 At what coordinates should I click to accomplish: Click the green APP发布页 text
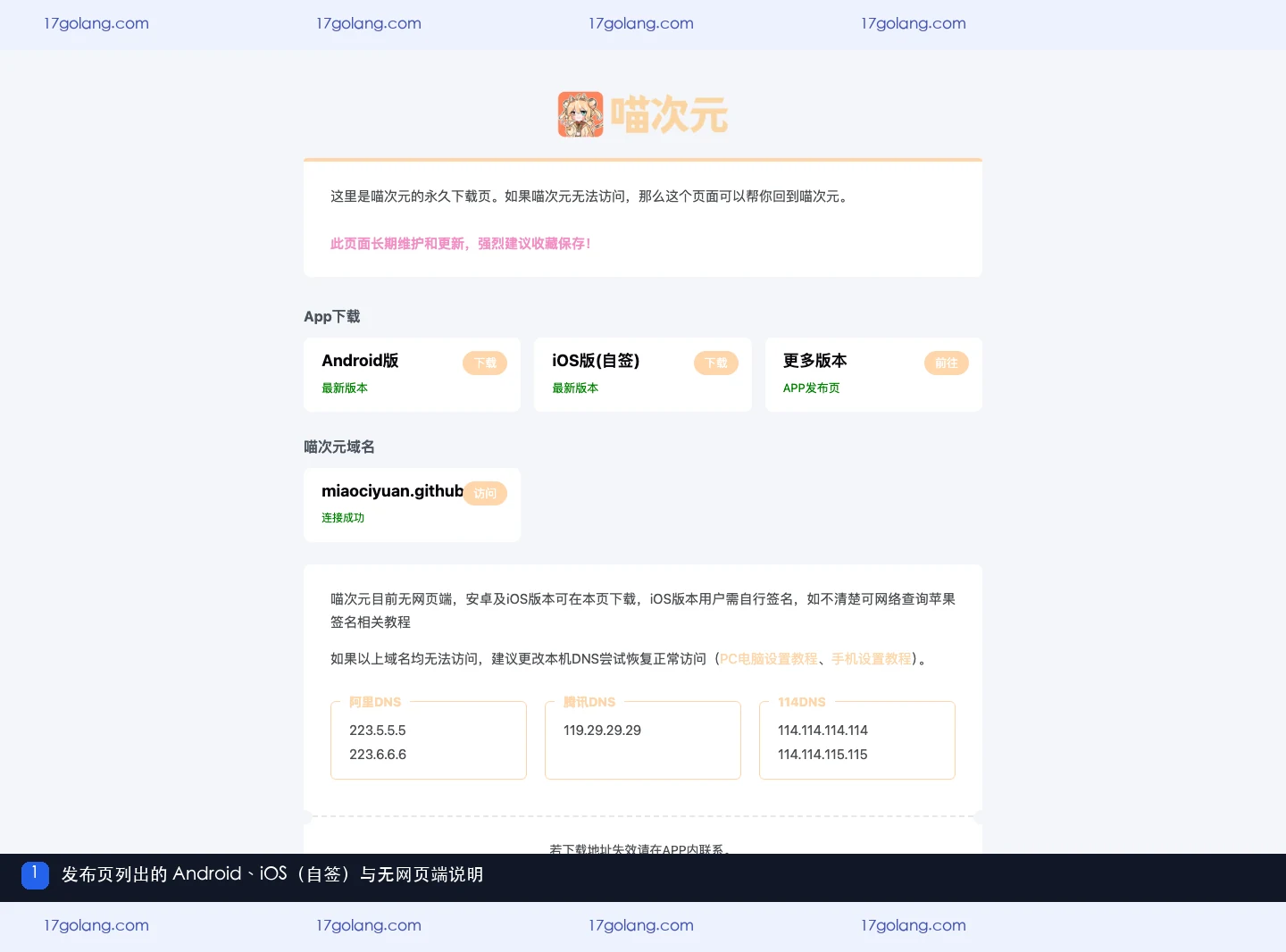[x=811, y=388]
